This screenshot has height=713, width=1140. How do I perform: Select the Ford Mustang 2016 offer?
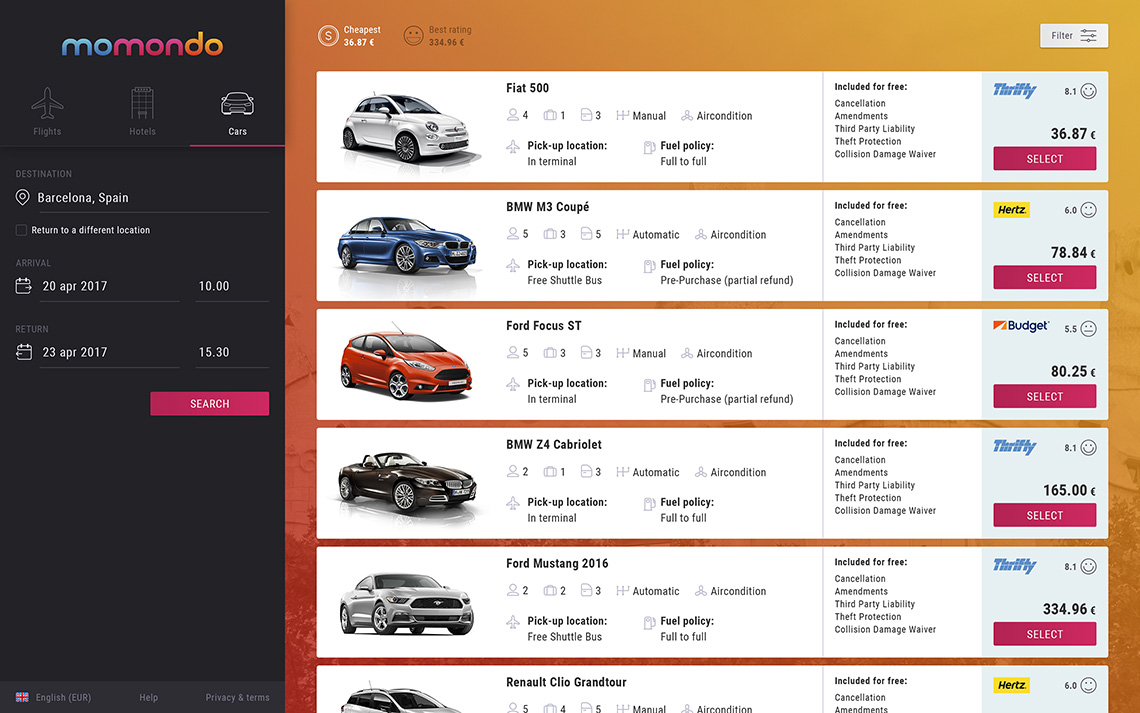tap(1045, 634)
